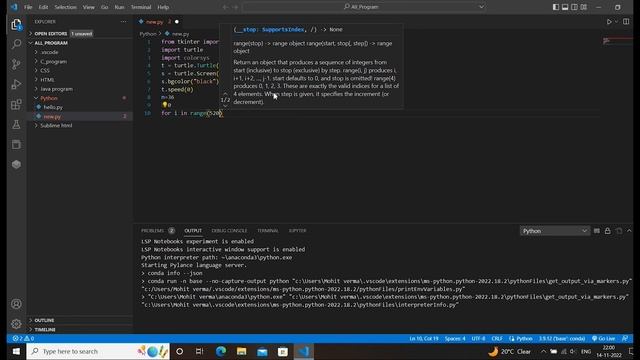Open Run and Debug view
The width and height of the screenshot is (640, 360).
[16, 84]
